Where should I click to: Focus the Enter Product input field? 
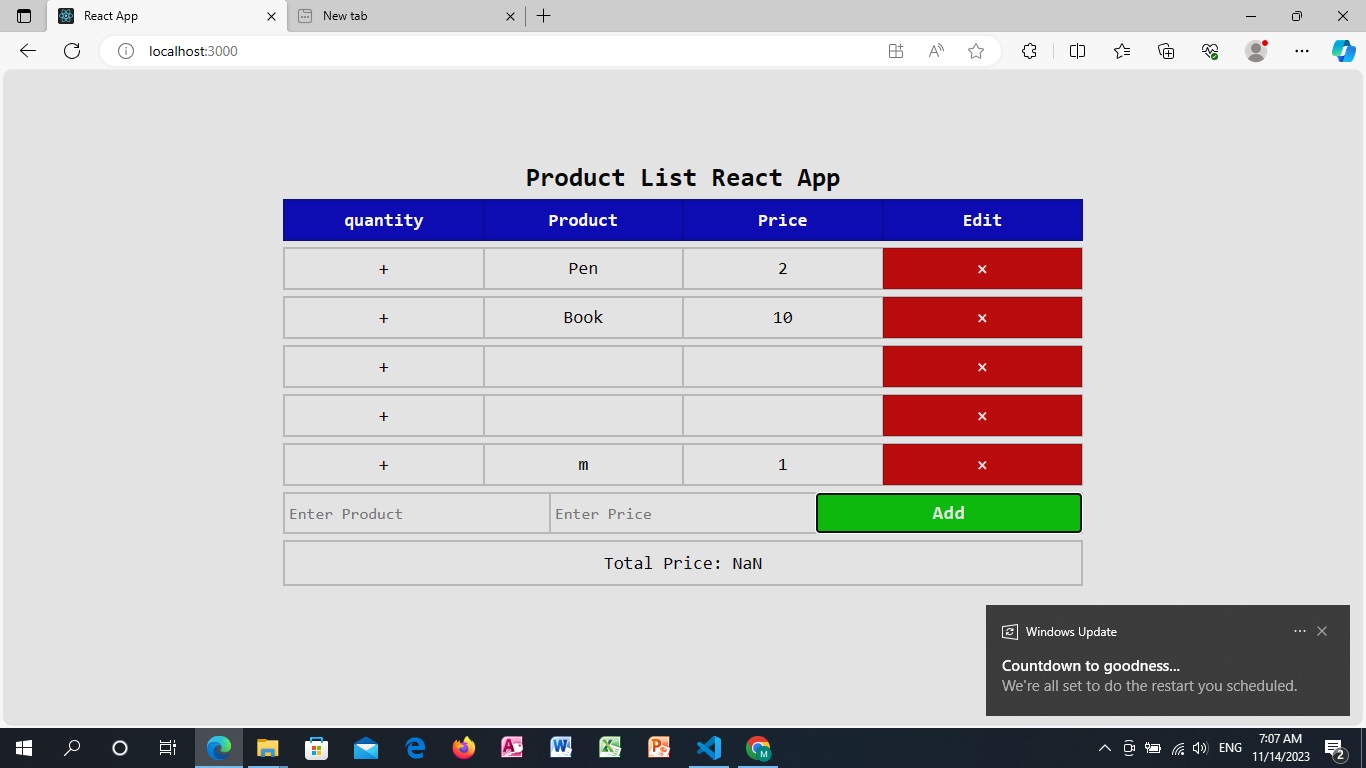[417, 513]
